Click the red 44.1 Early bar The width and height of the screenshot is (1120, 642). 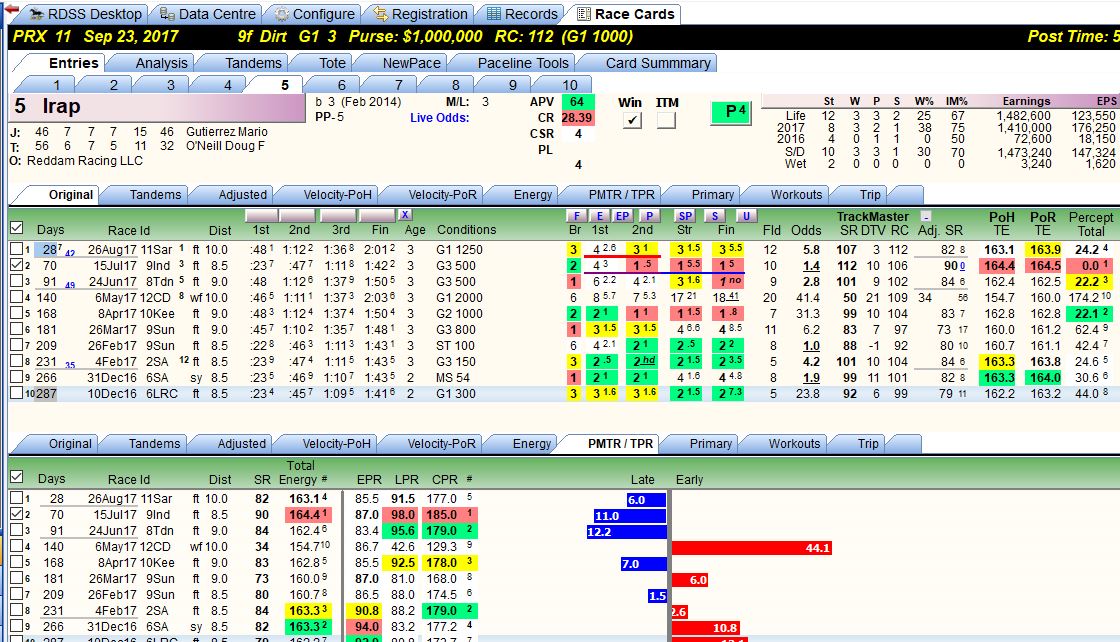coord(752,548)
